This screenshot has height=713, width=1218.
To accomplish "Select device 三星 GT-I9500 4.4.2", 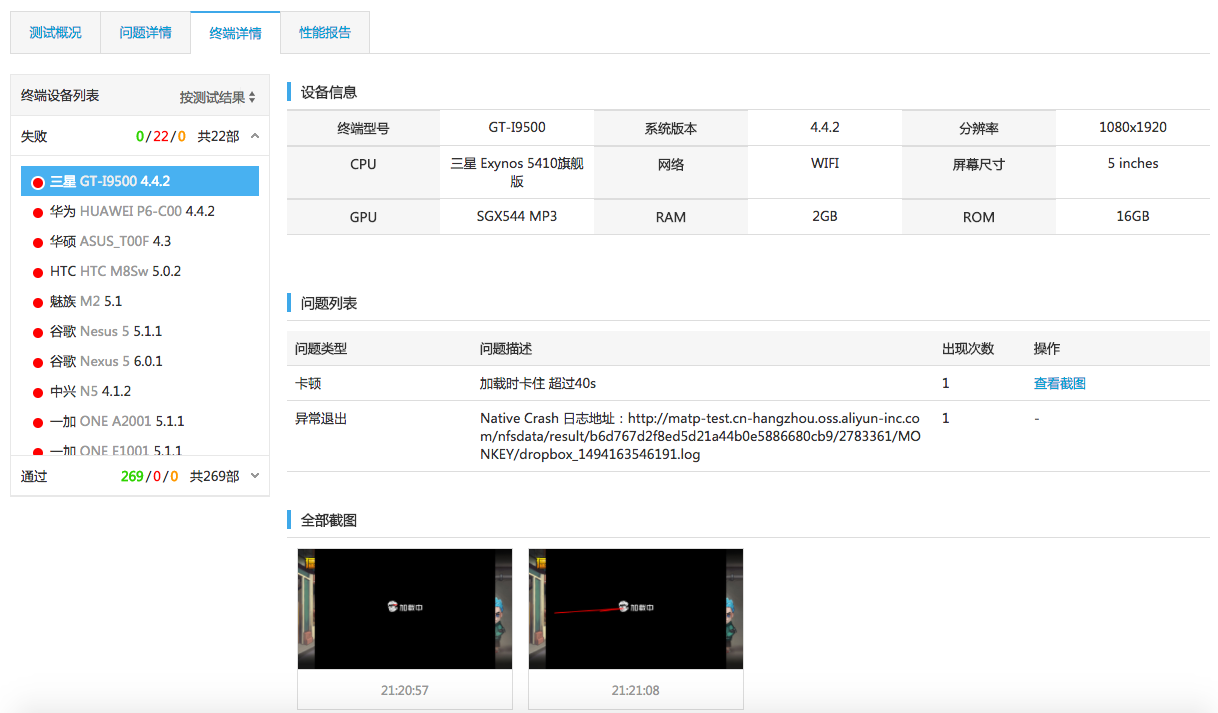I will point(140,181).
